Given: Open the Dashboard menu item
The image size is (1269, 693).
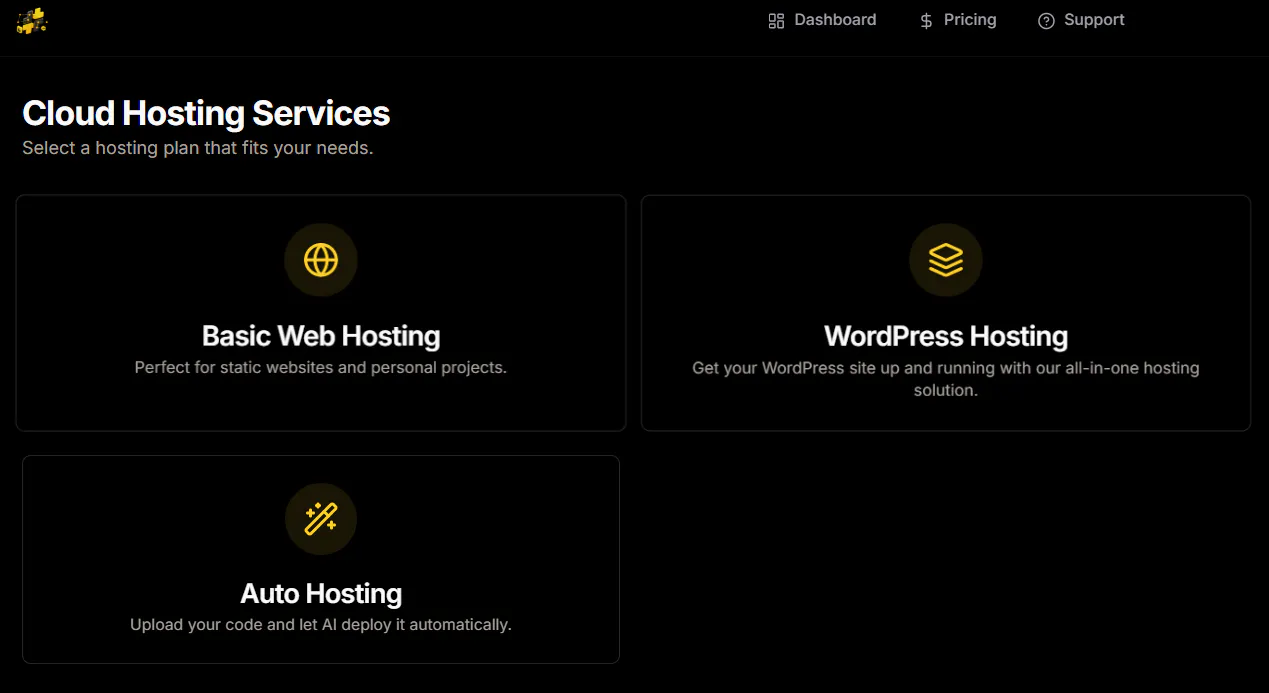Looking at the screenshot, I should pyautogui.click(x=822, y=20).
